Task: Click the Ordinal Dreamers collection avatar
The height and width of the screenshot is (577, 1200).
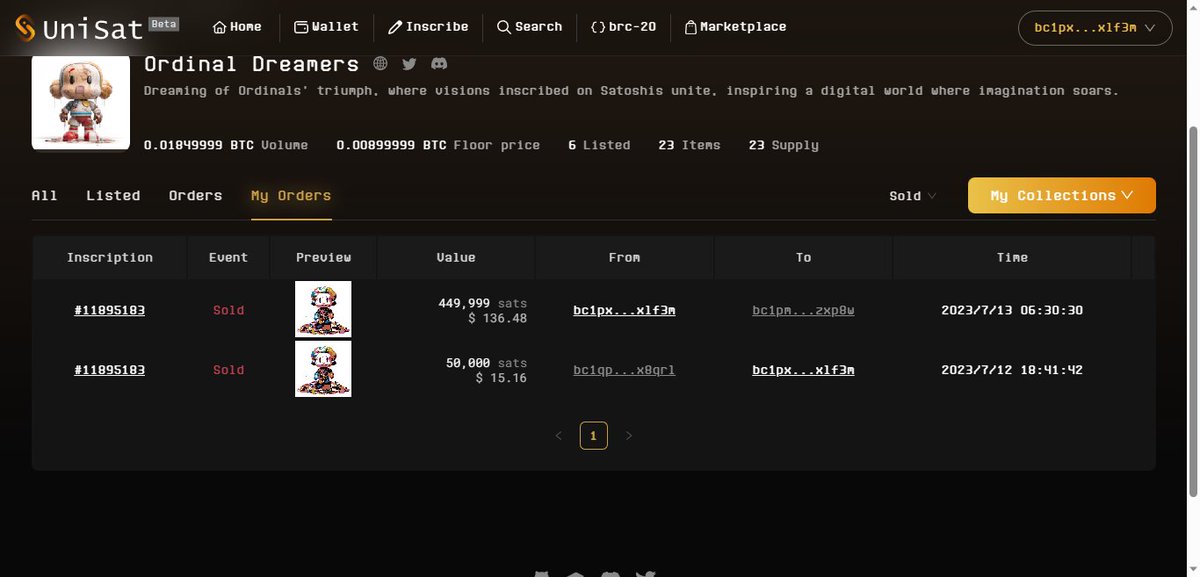Action: point(81,103)
